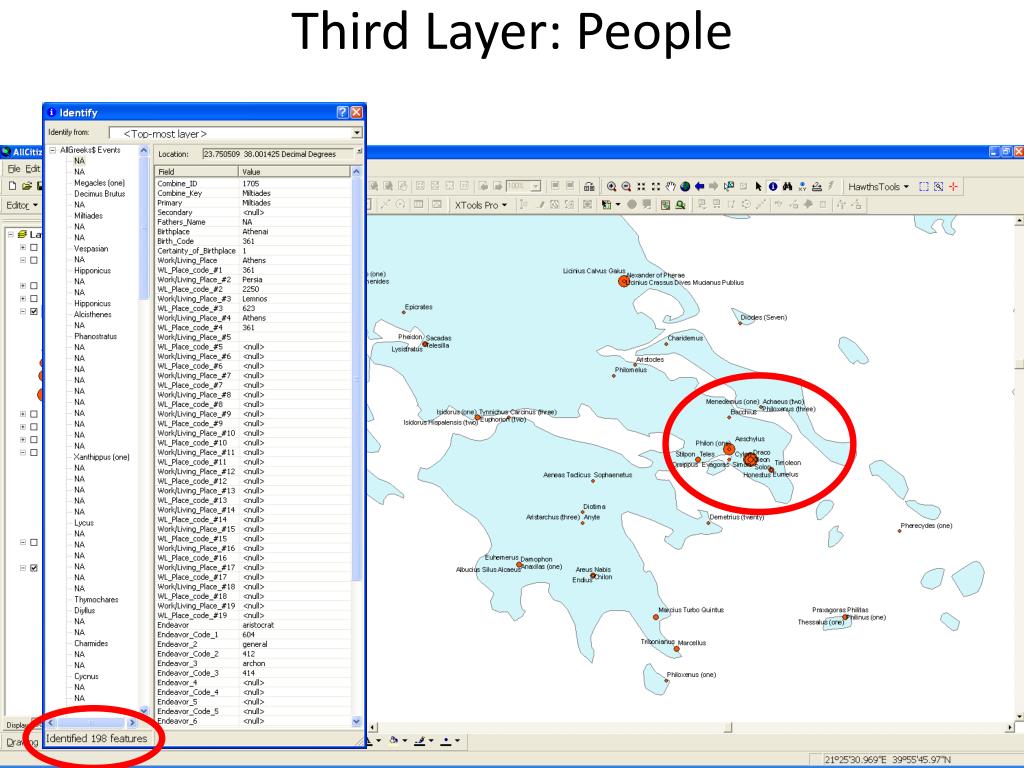Click the value "Lemnos"

coord(255,298)
